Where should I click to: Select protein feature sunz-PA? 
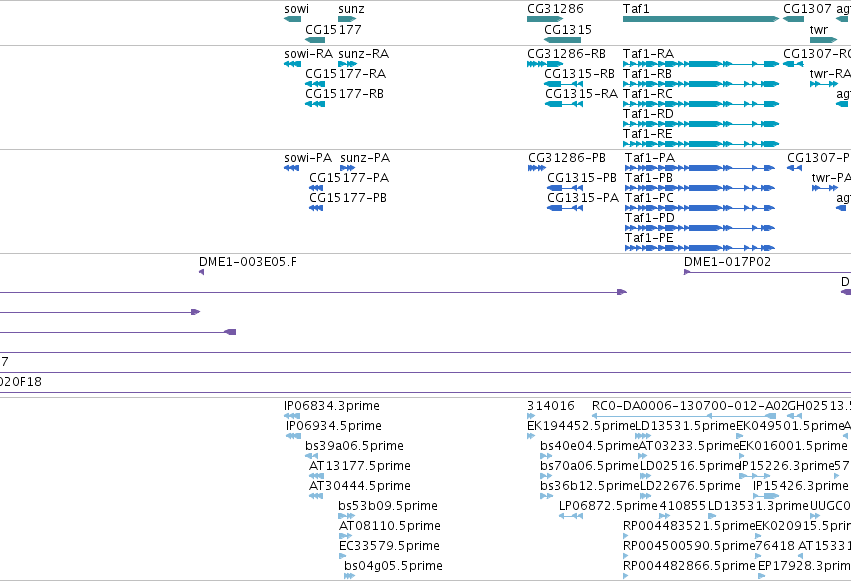coord(347,168)
